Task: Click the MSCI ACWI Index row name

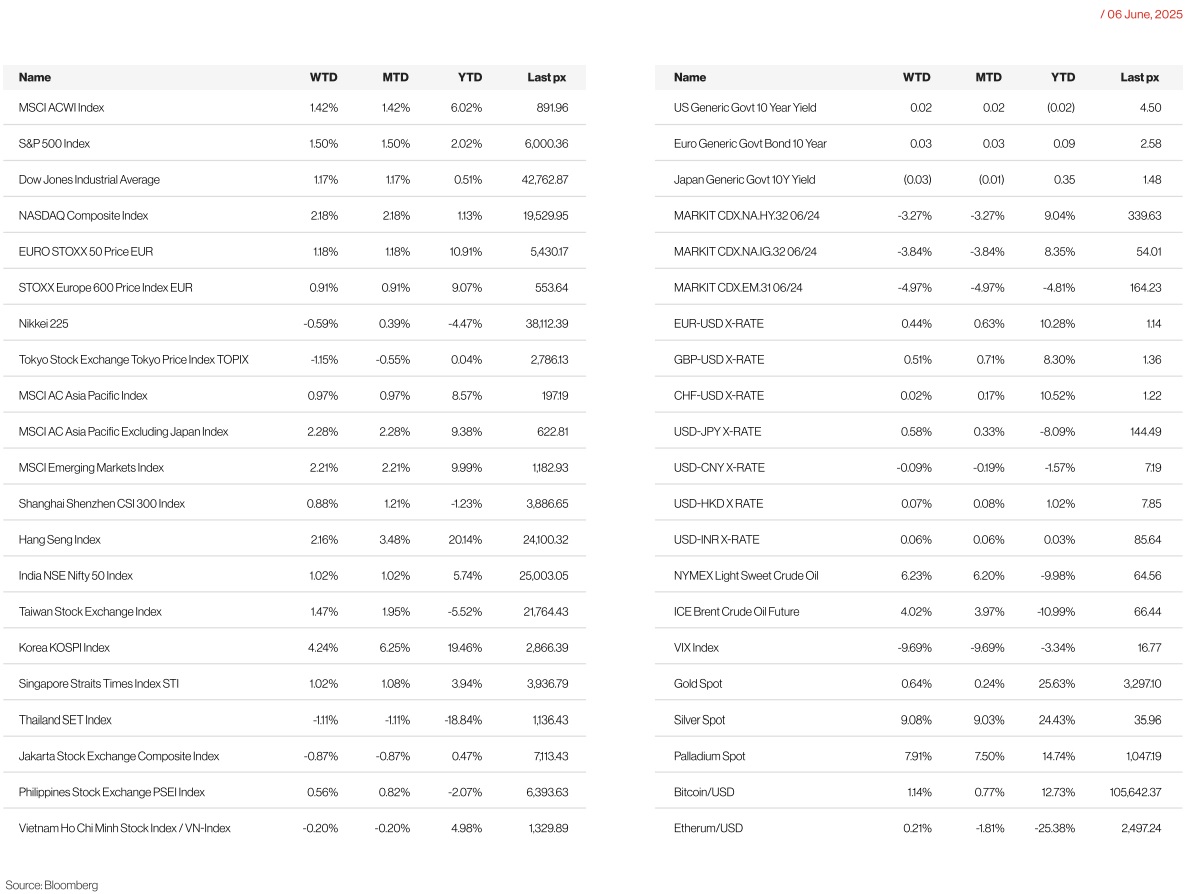Action: [61, 108]
